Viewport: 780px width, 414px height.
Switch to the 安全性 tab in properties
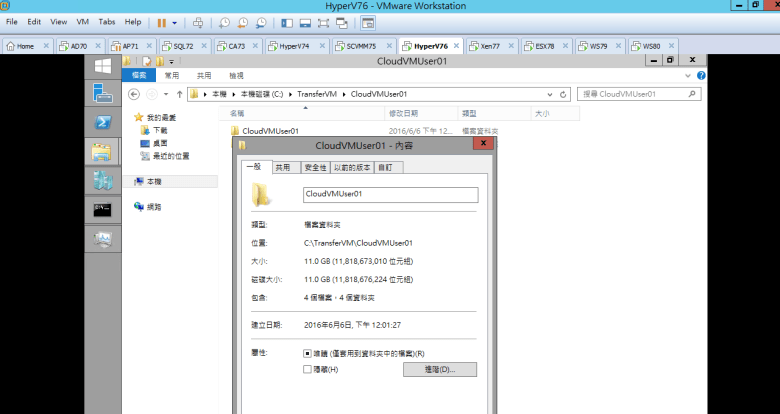point(314,168)
